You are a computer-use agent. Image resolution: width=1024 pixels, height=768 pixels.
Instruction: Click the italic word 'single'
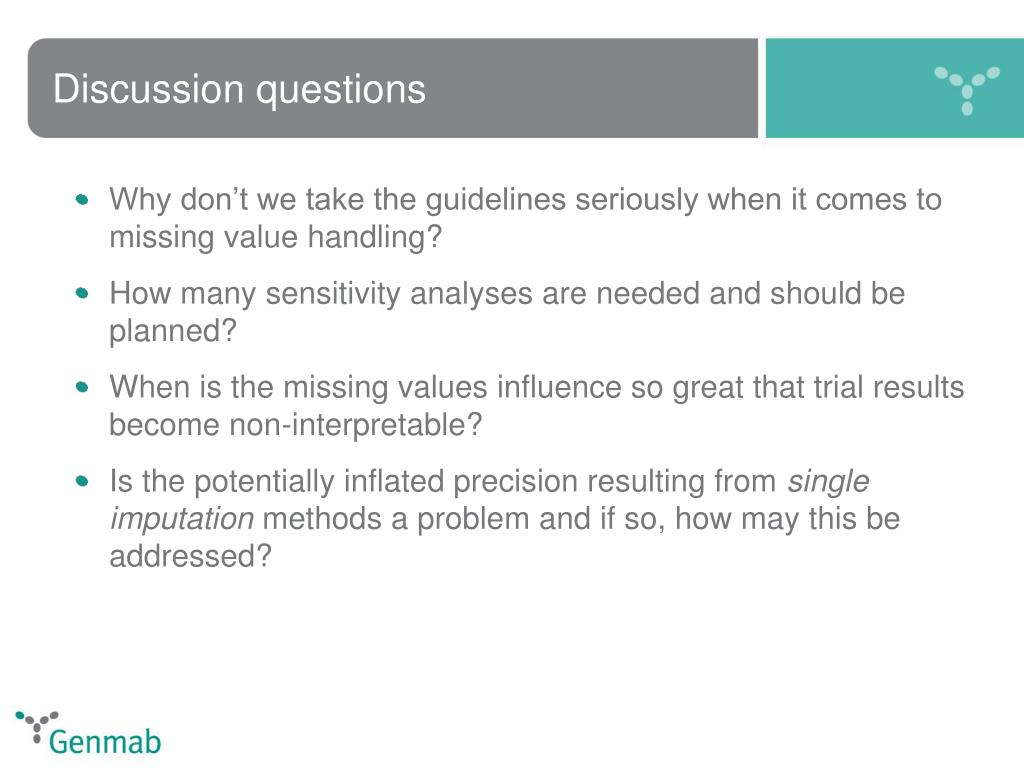(x=828, y=481)
